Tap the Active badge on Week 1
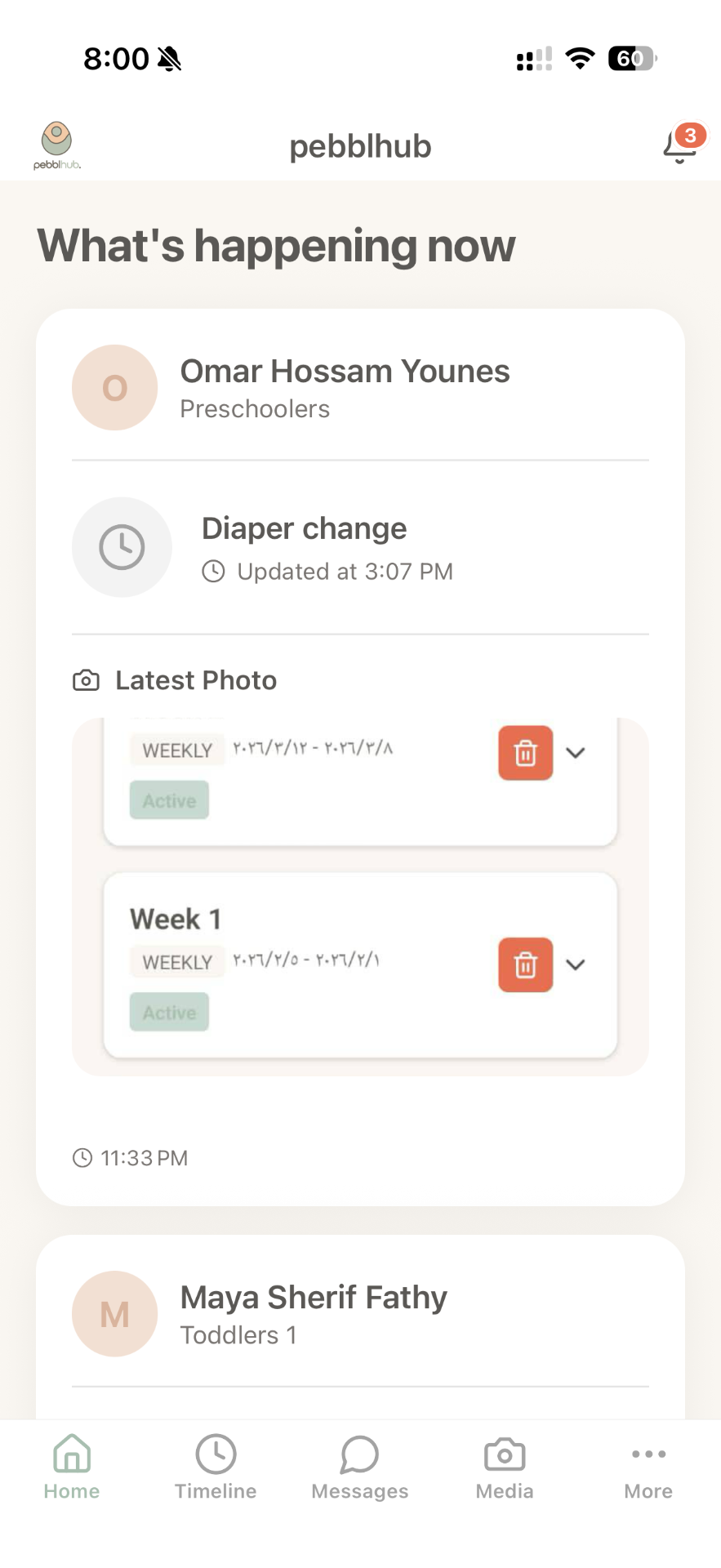This screenshot has height=1568, width=721. pos(169,1013)
